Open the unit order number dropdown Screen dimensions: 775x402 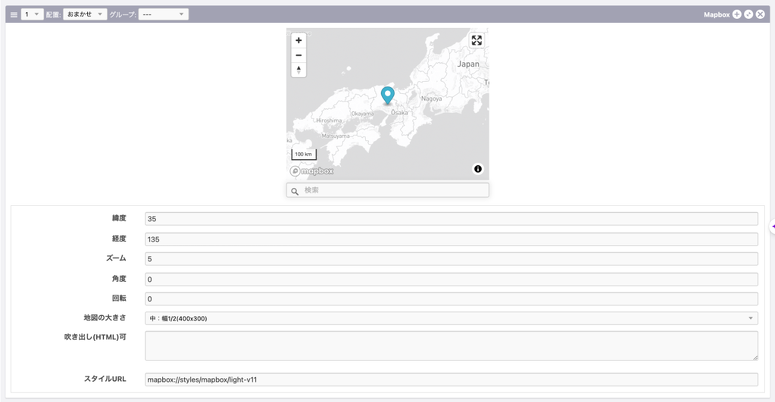pyautogui.click(x=32, y=15)
